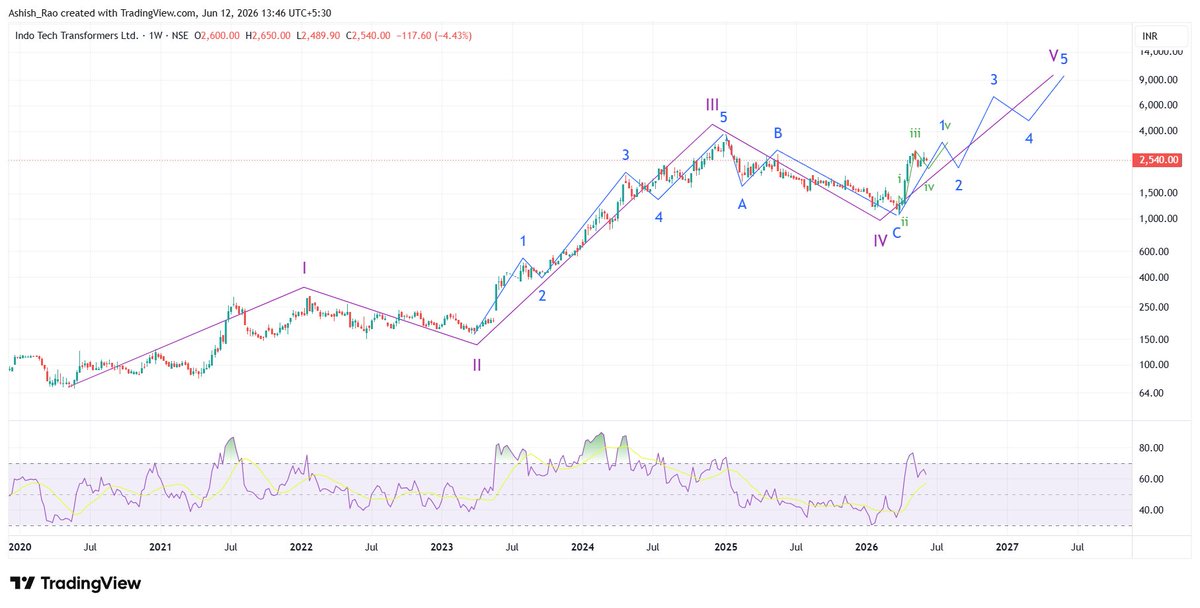
Task: Select the blue corrective wave C label
Action: point(897,233)
